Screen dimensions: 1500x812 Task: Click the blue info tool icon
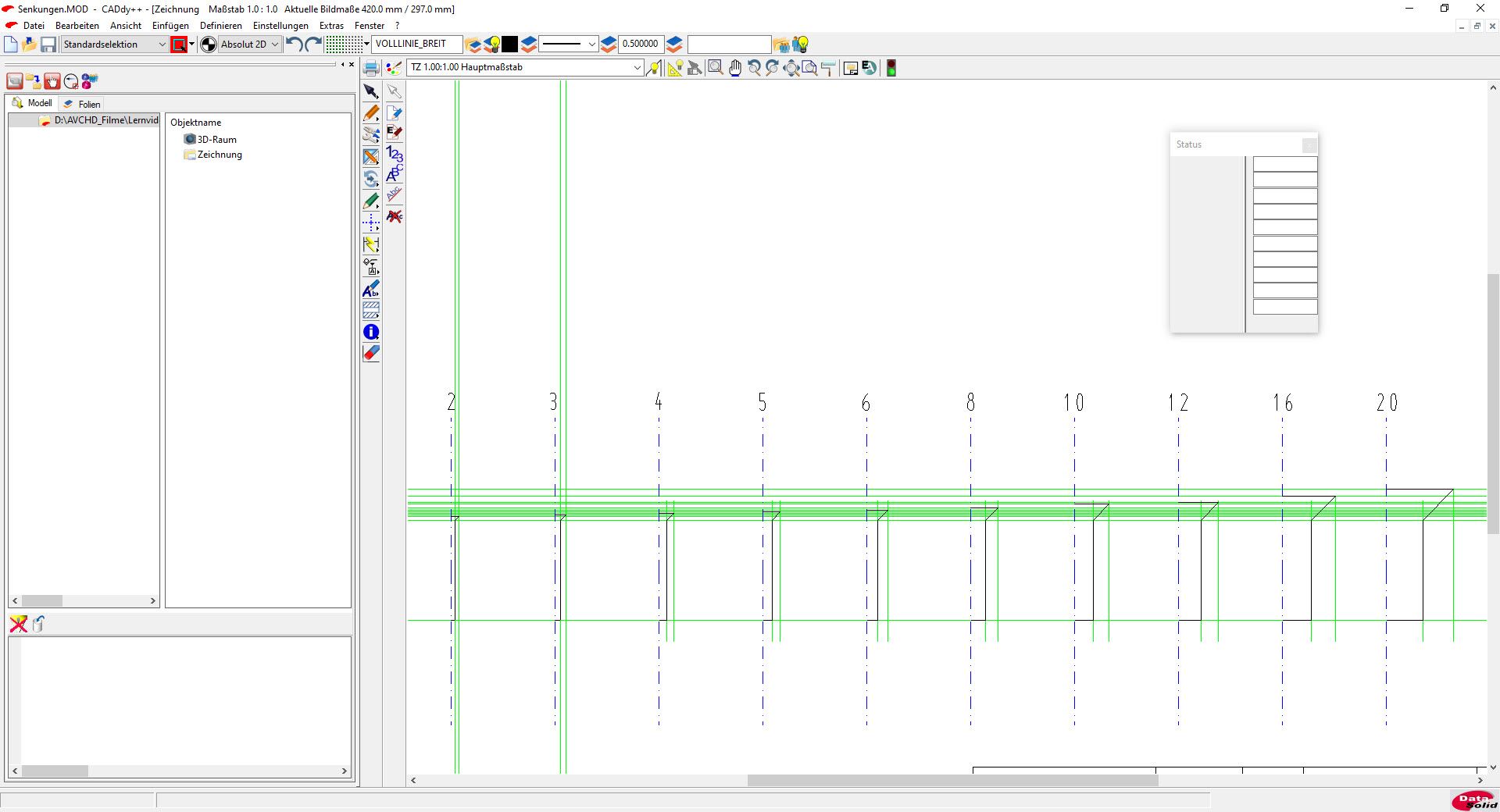click(x=371, y=332)
